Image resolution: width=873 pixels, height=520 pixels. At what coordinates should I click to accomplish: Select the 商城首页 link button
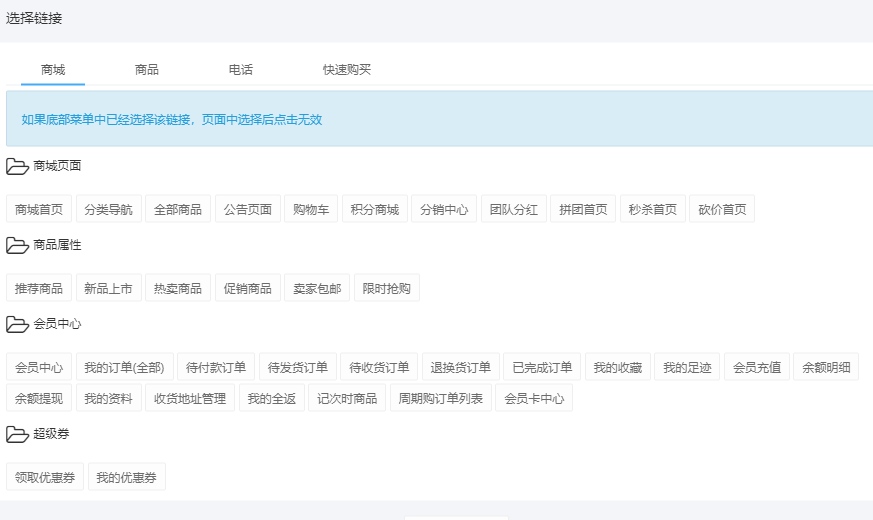point(39,209)
